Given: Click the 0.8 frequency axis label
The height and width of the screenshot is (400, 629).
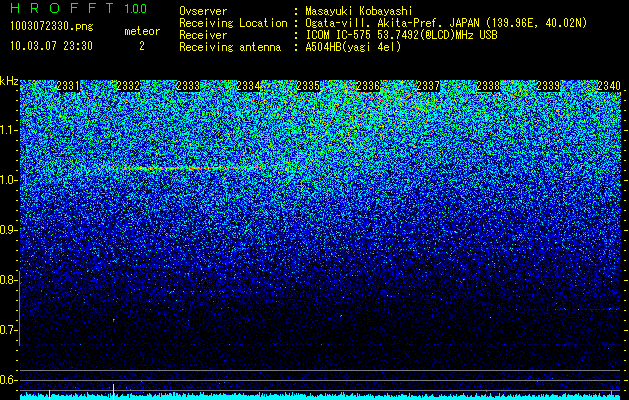Looking at the screenshot, I should (8, 280).
